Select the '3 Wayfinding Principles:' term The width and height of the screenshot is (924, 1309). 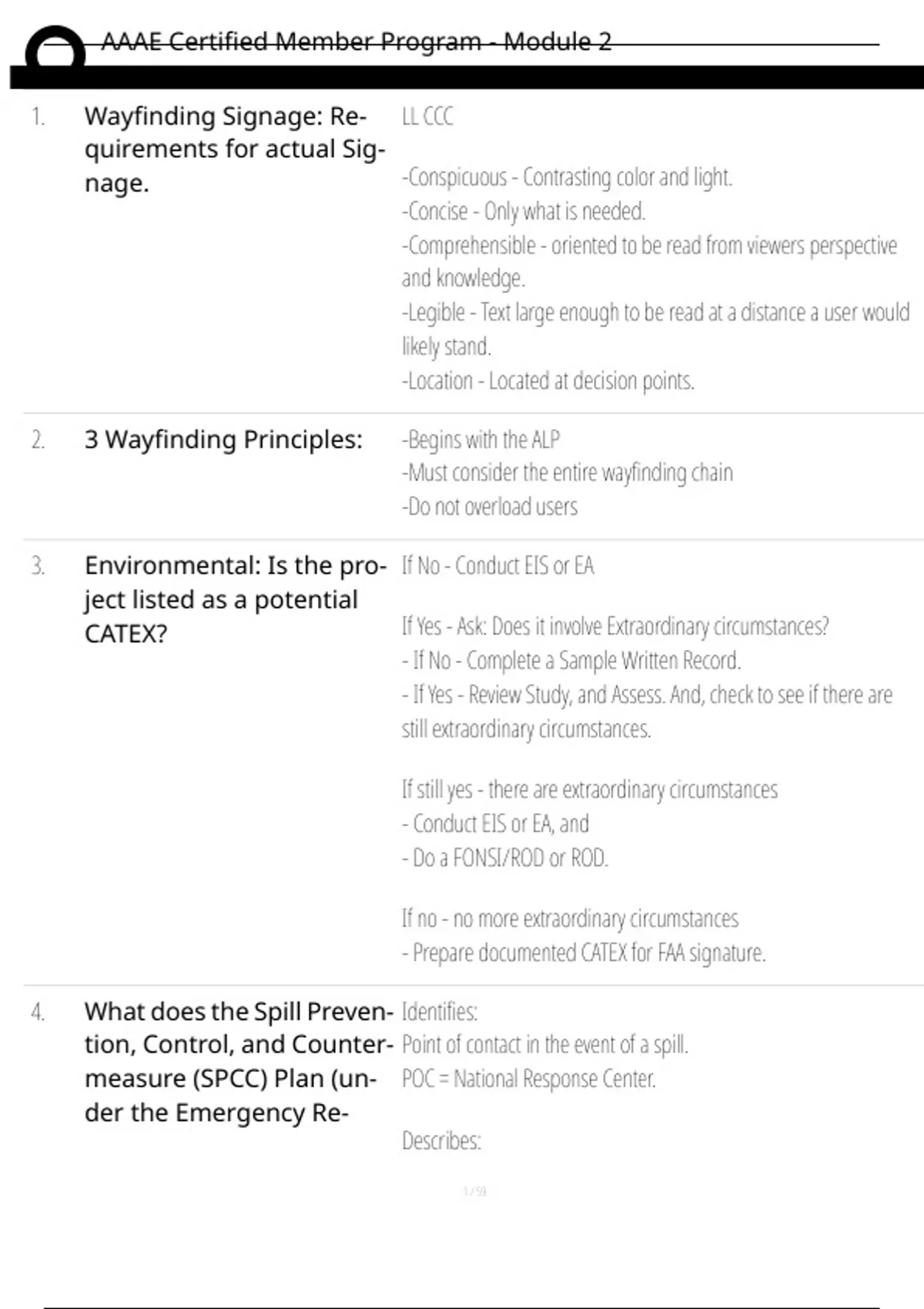[x=223, y=439]
